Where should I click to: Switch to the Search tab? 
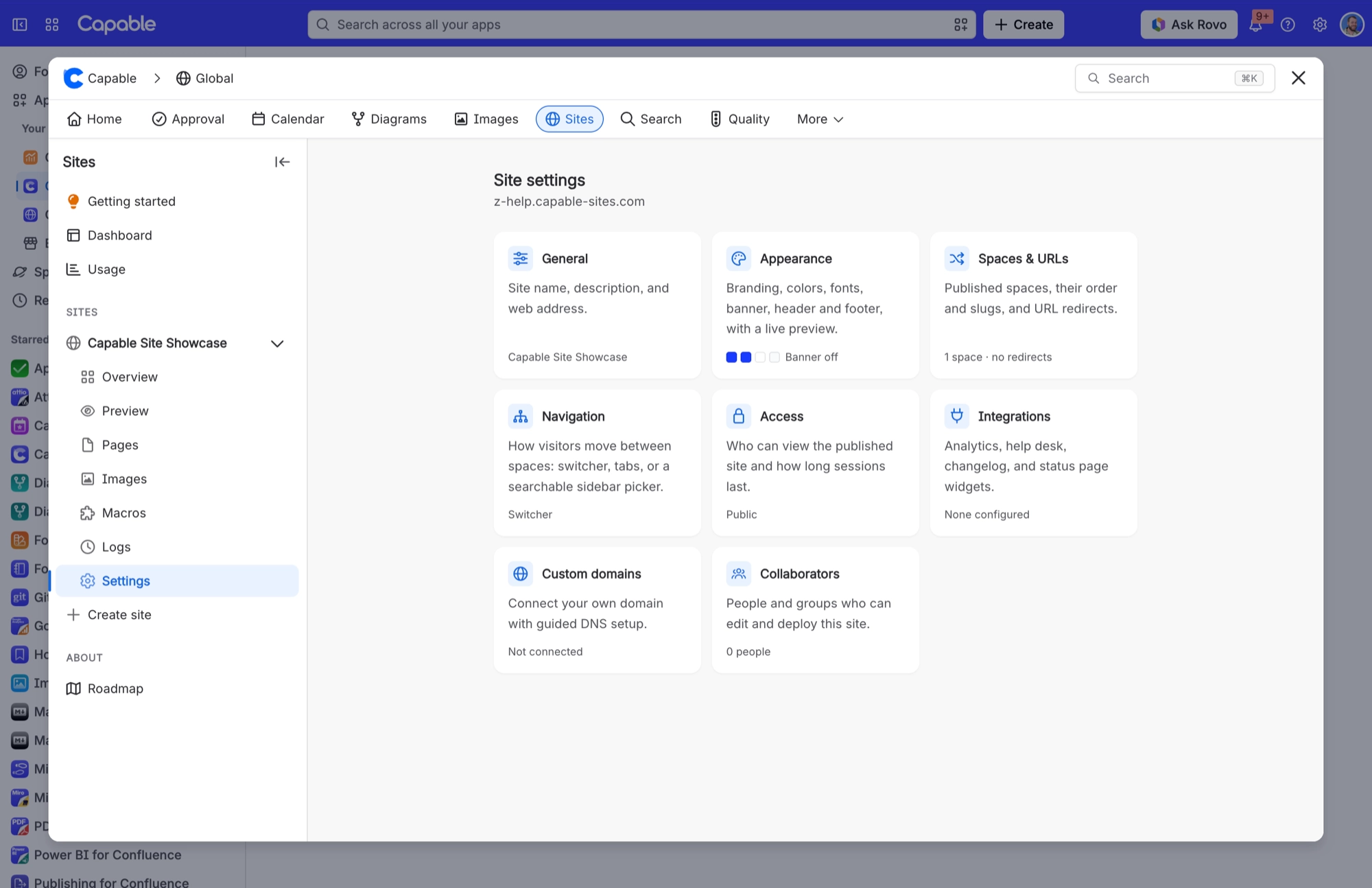coord(651,119)
